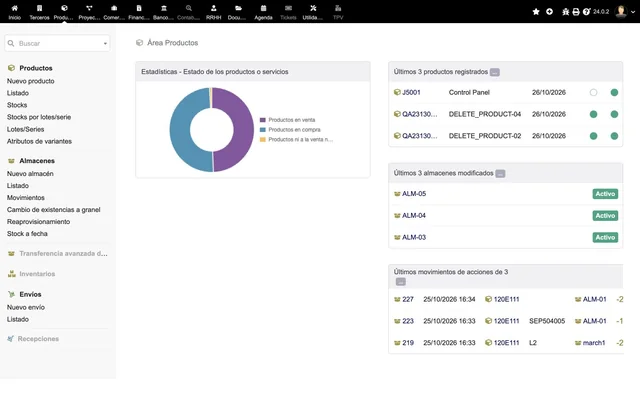The height and width of the screenshot is (400, 640).
Task: Open the search box dropdown arrow
Action: (x=105, y=43)
